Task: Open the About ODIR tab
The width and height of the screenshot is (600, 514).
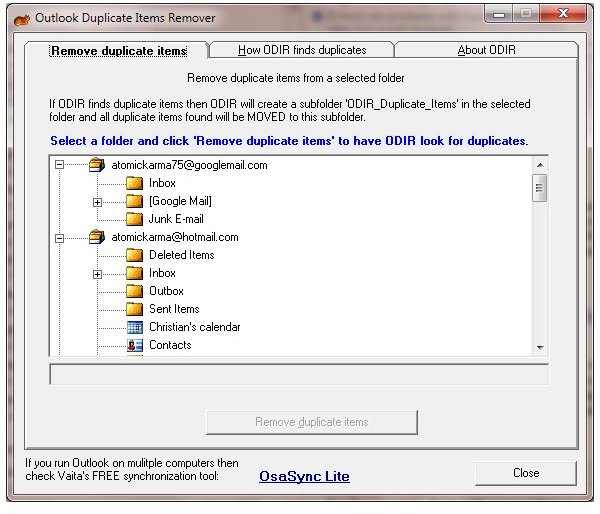Action: (486, 50)
